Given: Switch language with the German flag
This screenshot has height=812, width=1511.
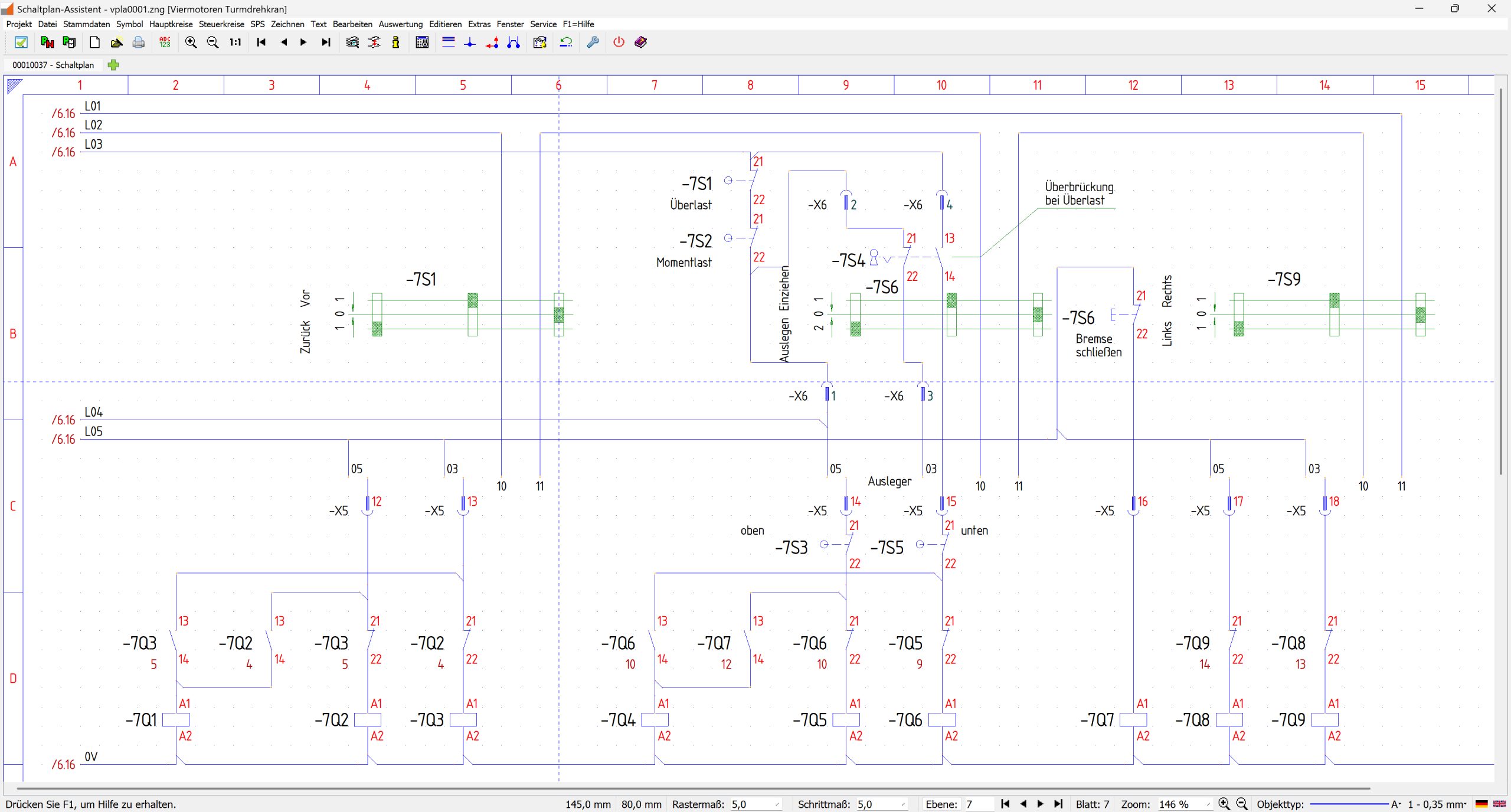Looking at the screenshot, I should point(1481,804).
